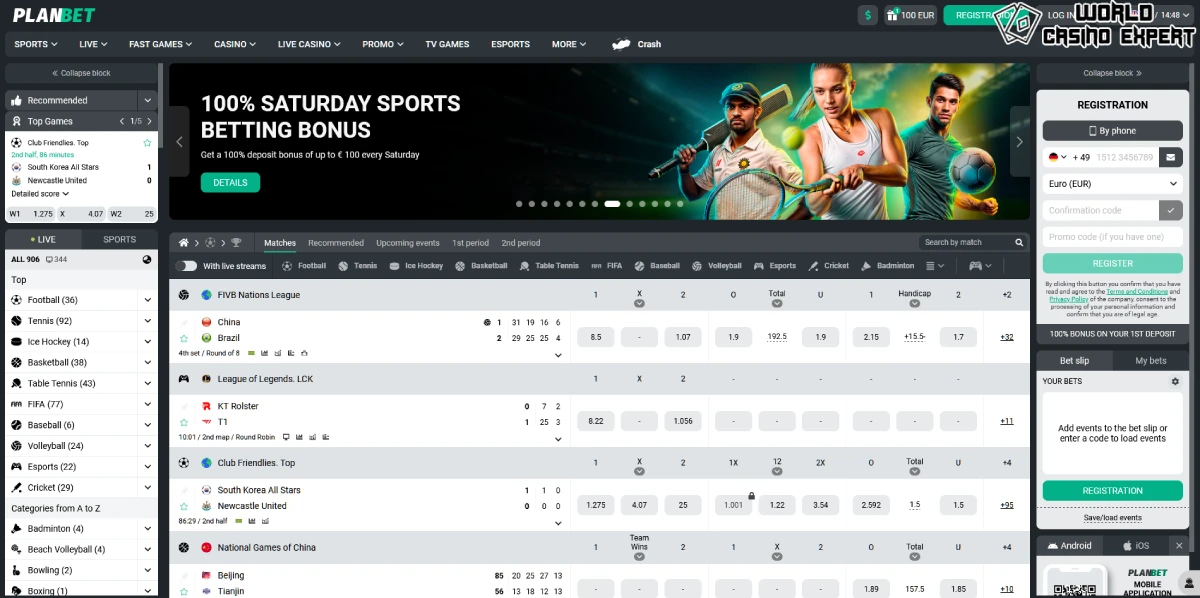Click the search magnifier in Search by match
The height and width of the screenshot is (598, 1200).
tap(1020, 242)
